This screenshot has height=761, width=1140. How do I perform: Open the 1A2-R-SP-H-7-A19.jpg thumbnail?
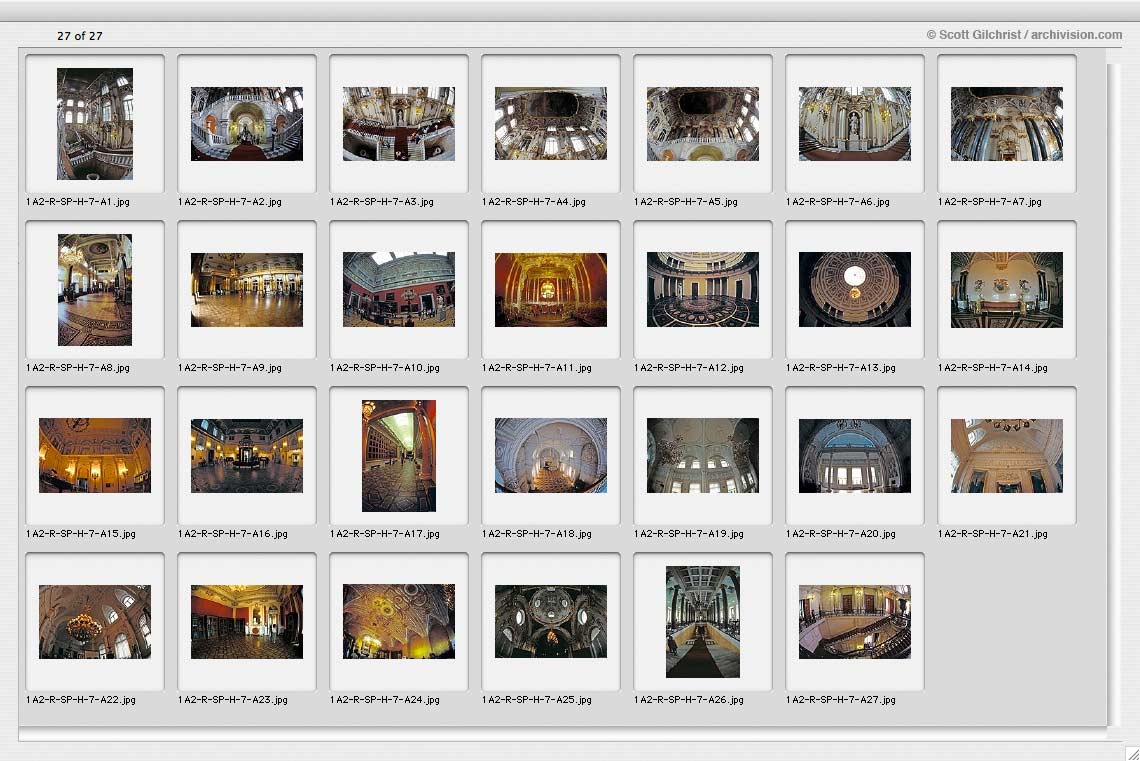(702, 455)
